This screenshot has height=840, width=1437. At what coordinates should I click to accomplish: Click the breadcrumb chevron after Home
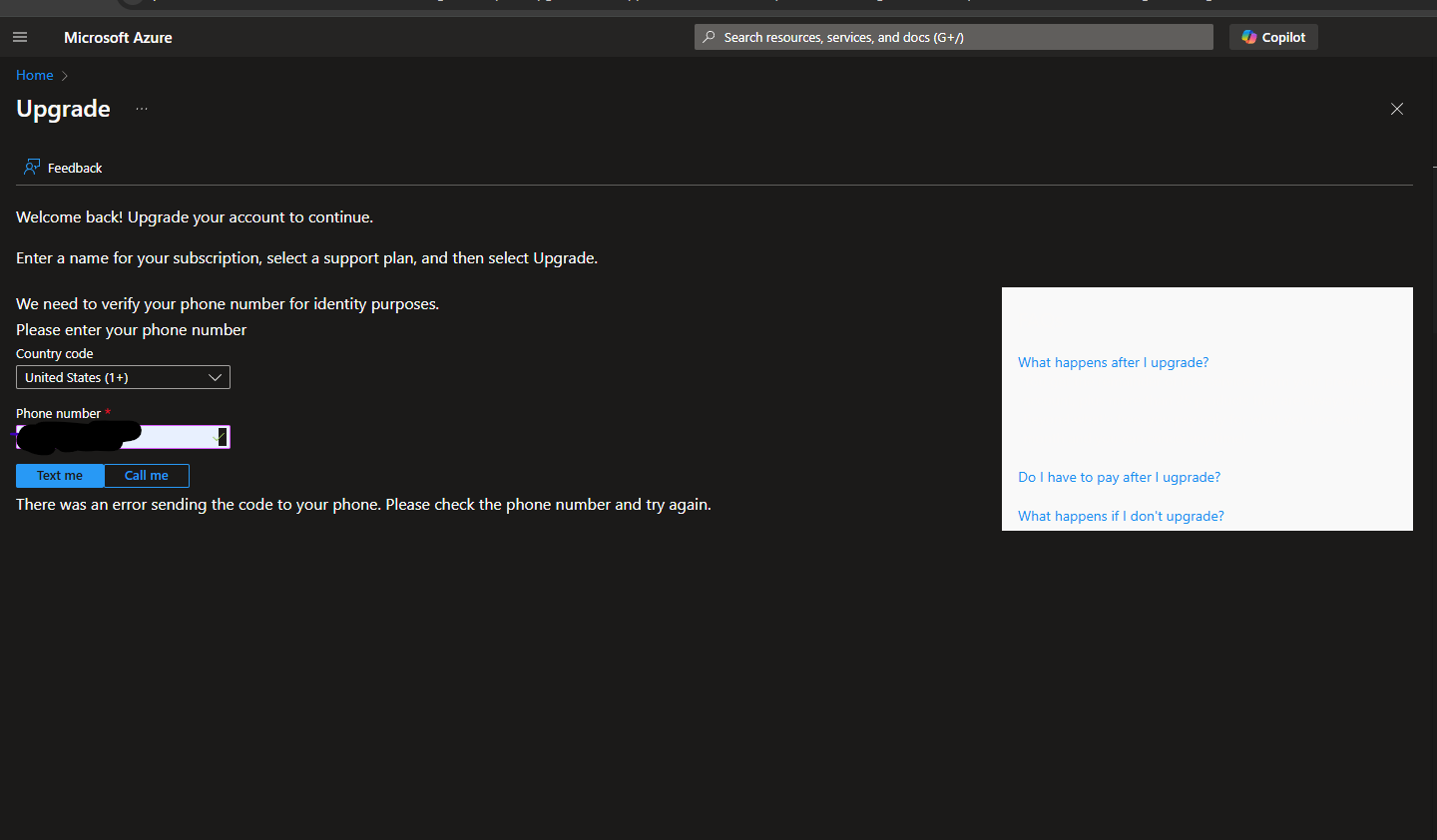click(x=65, y=76)
